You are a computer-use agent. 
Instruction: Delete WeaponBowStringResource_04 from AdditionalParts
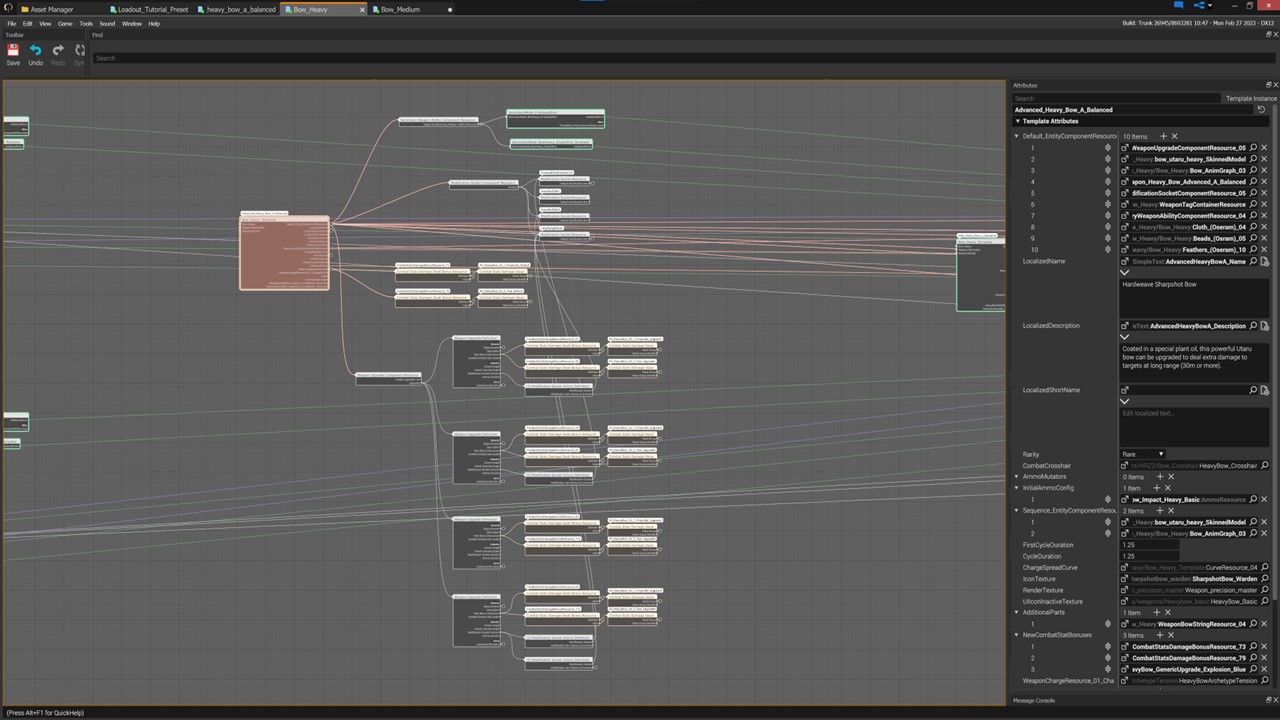1264,624
